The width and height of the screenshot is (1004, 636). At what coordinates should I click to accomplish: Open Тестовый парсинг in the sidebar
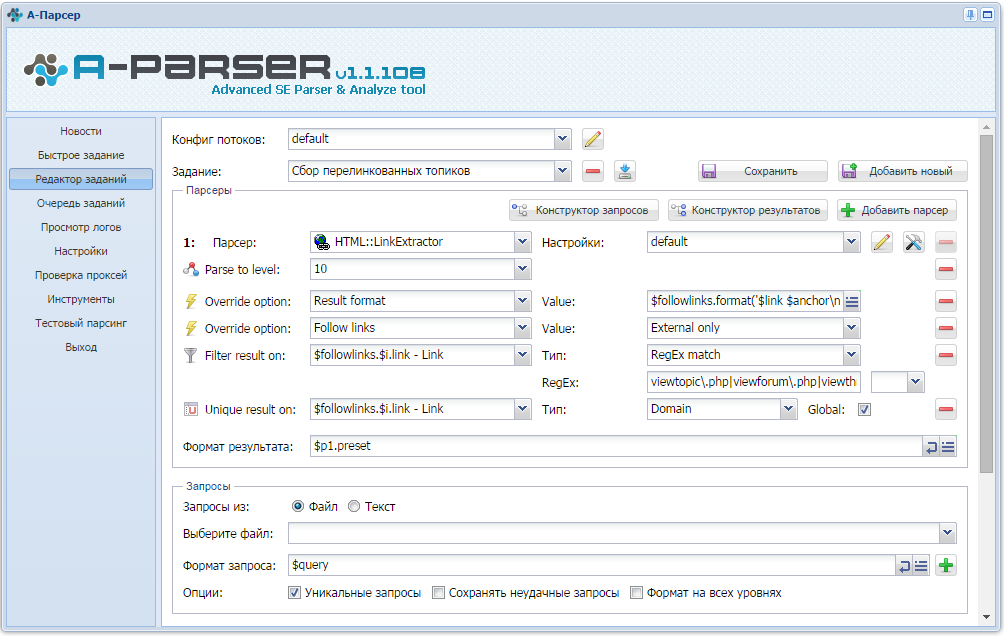click(81, 323)
